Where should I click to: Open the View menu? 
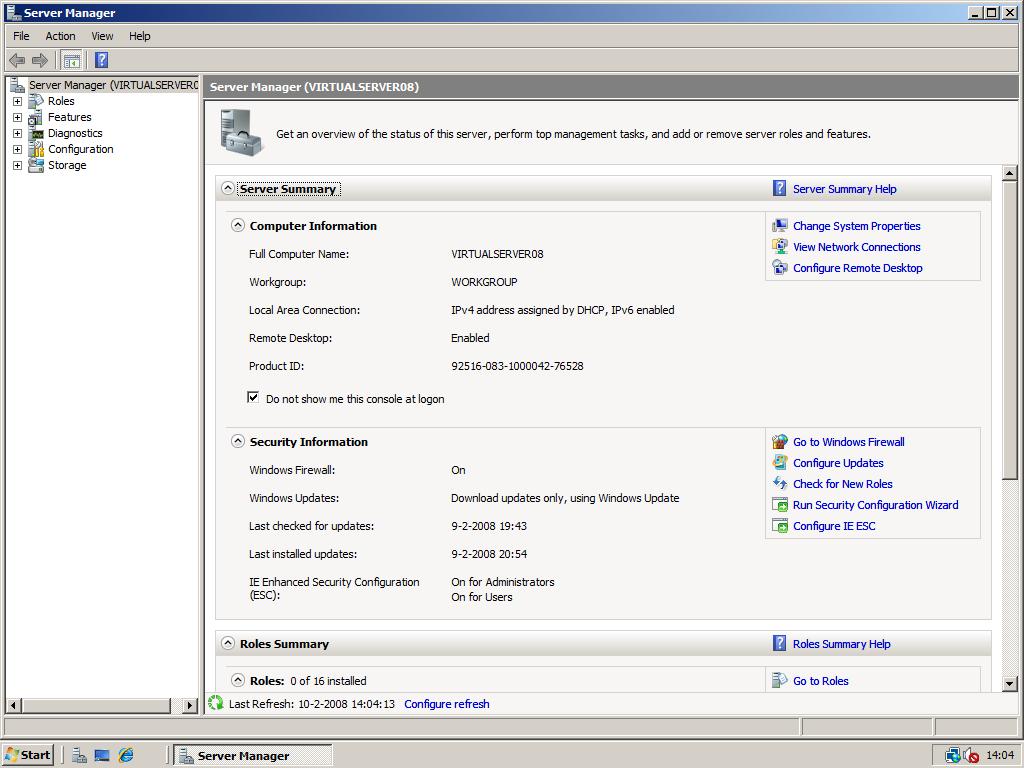point(102,36)
